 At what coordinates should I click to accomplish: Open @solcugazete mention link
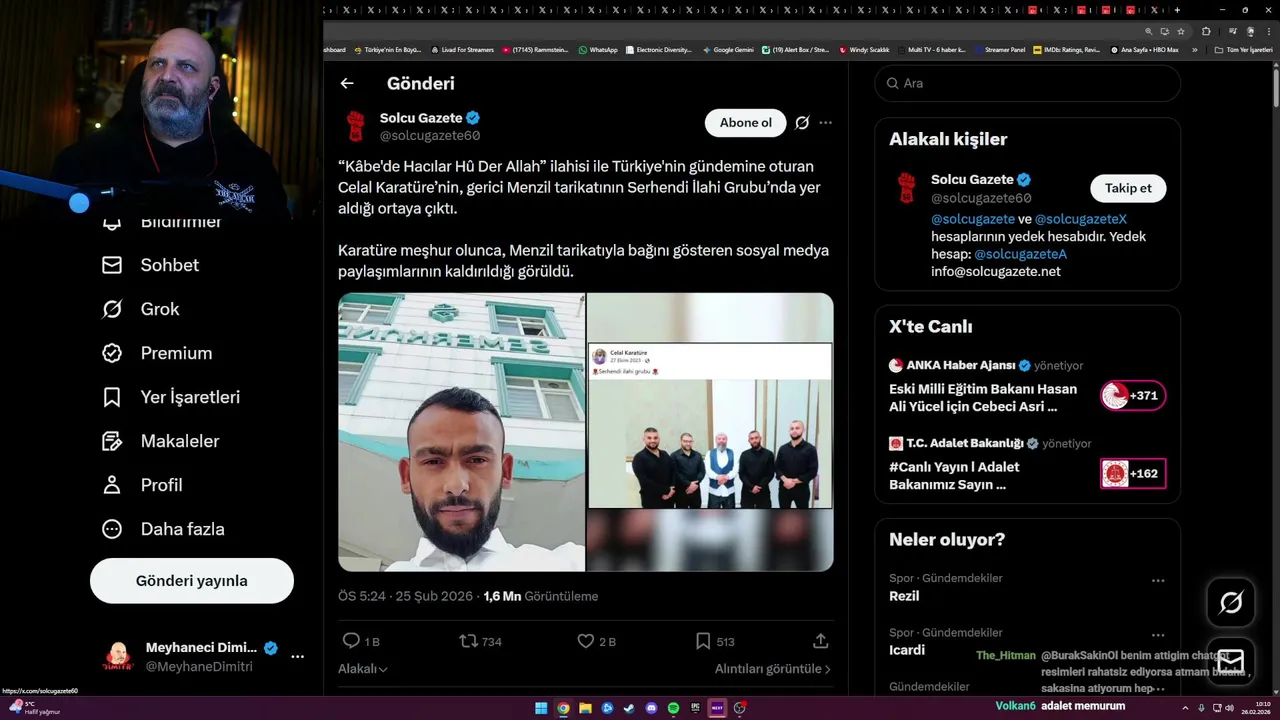[973, 219]
